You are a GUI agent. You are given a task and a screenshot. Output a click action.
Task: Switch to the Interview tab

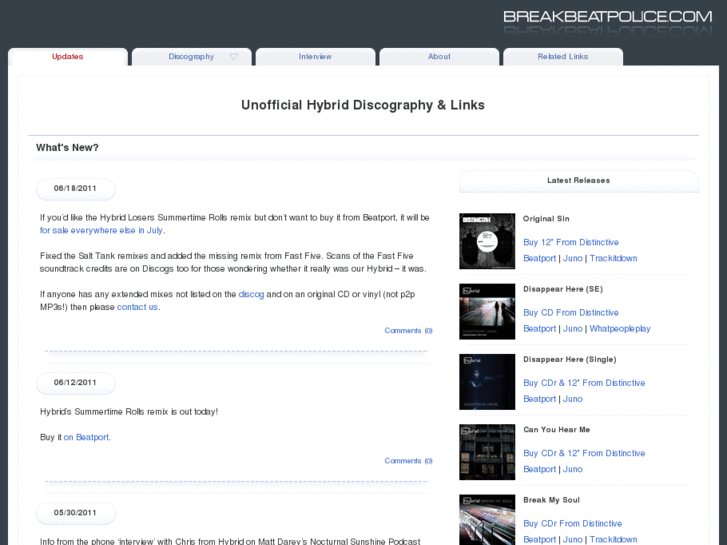(315, 57)
